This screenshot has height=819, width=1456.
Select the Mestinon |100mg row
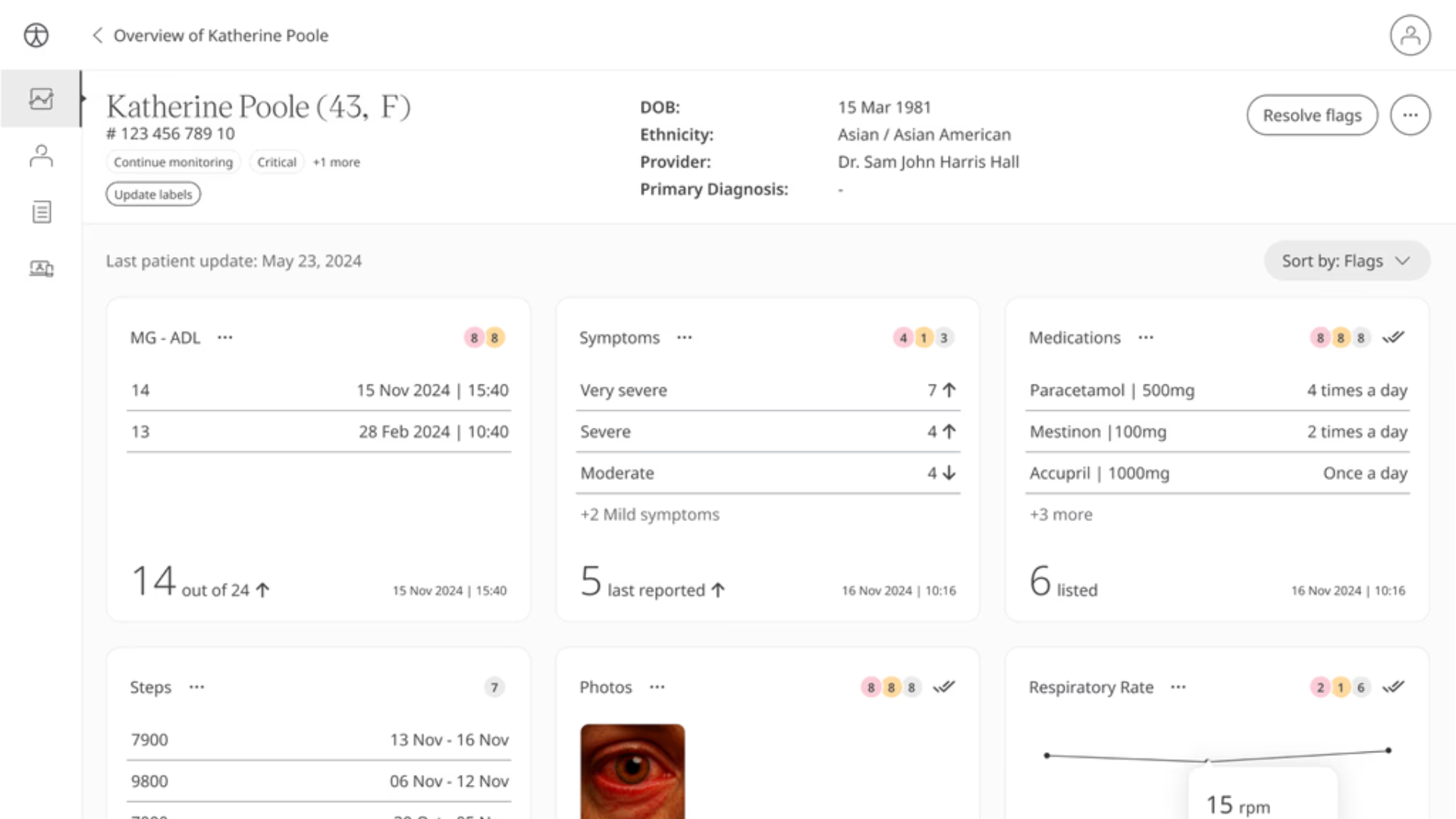pos(1217,431)
